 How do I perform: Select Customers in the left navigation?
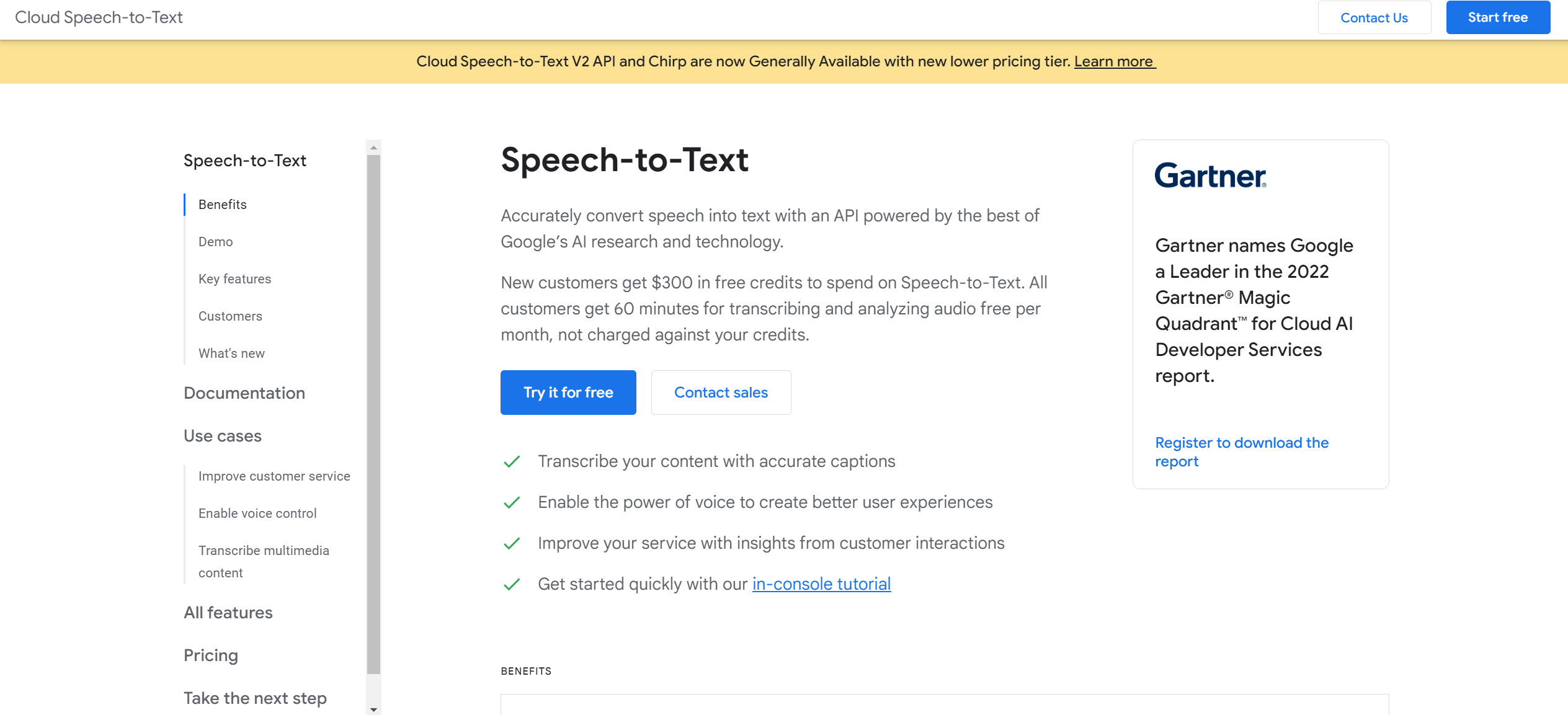230,316
